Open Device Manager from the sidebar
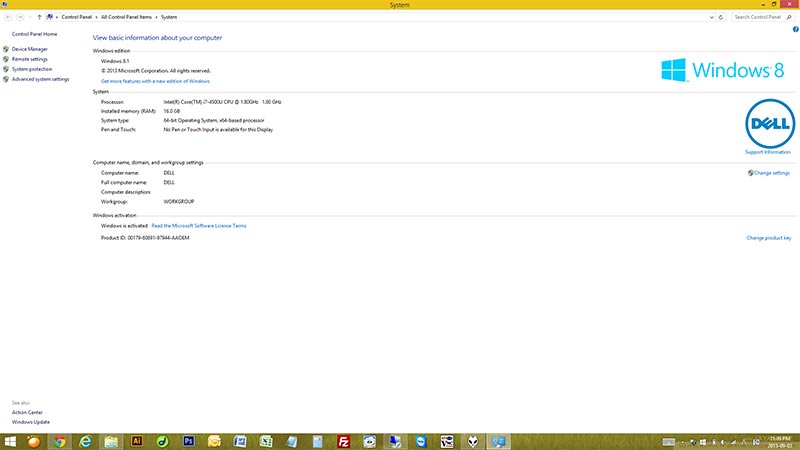The image size is (800, 450). click(x=30, y=49)
